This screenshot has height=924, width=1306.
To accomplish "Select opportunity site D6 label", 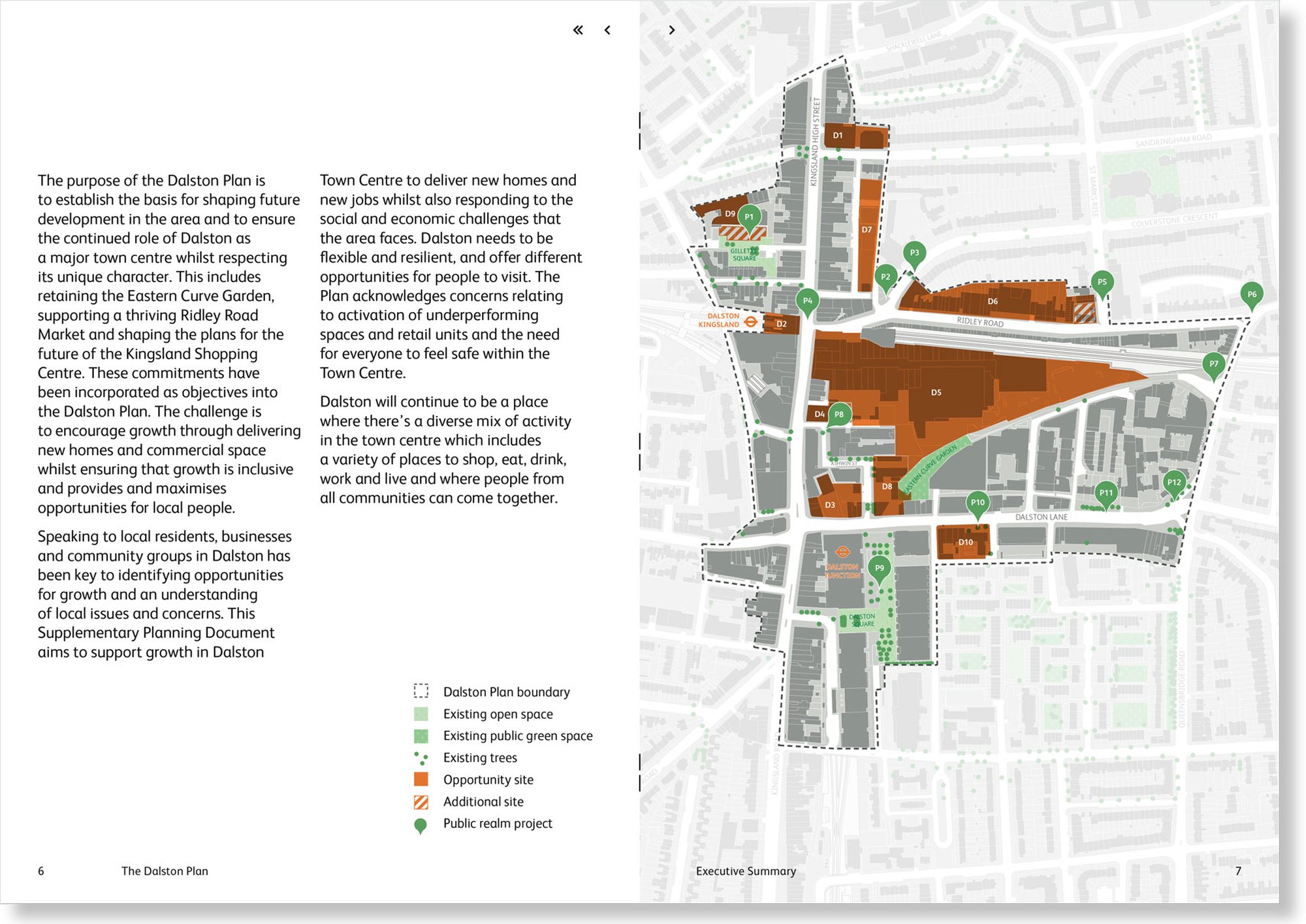I will pyautogui.click(x=992, y=302).
